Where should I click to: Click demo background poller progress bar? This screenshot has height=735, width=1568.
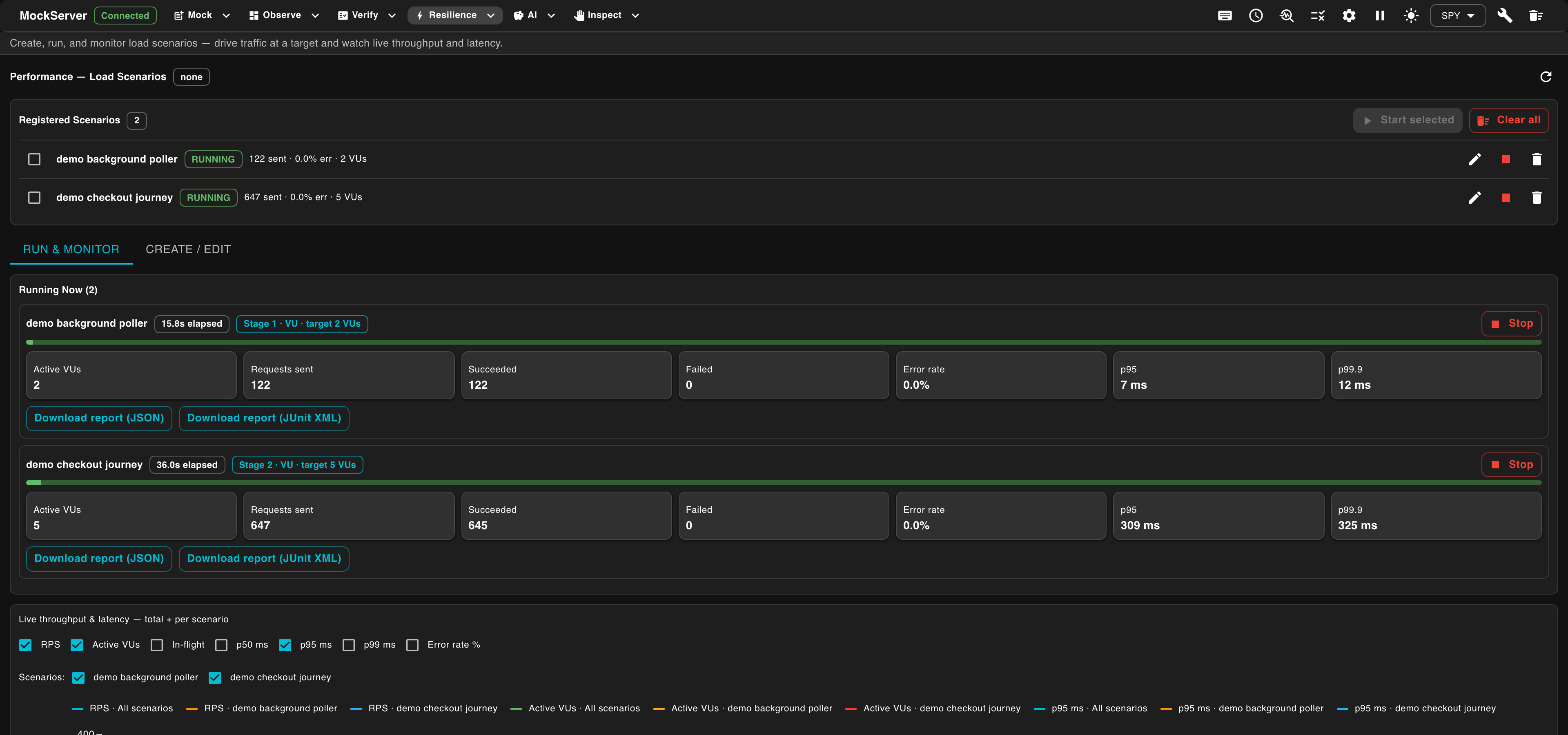tap(784, 343)
